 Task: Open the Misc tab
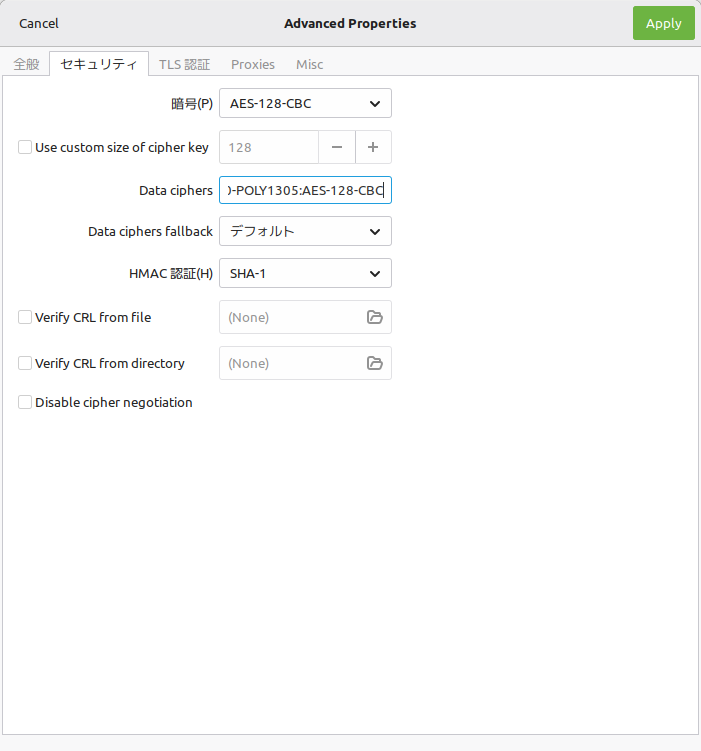309,64
